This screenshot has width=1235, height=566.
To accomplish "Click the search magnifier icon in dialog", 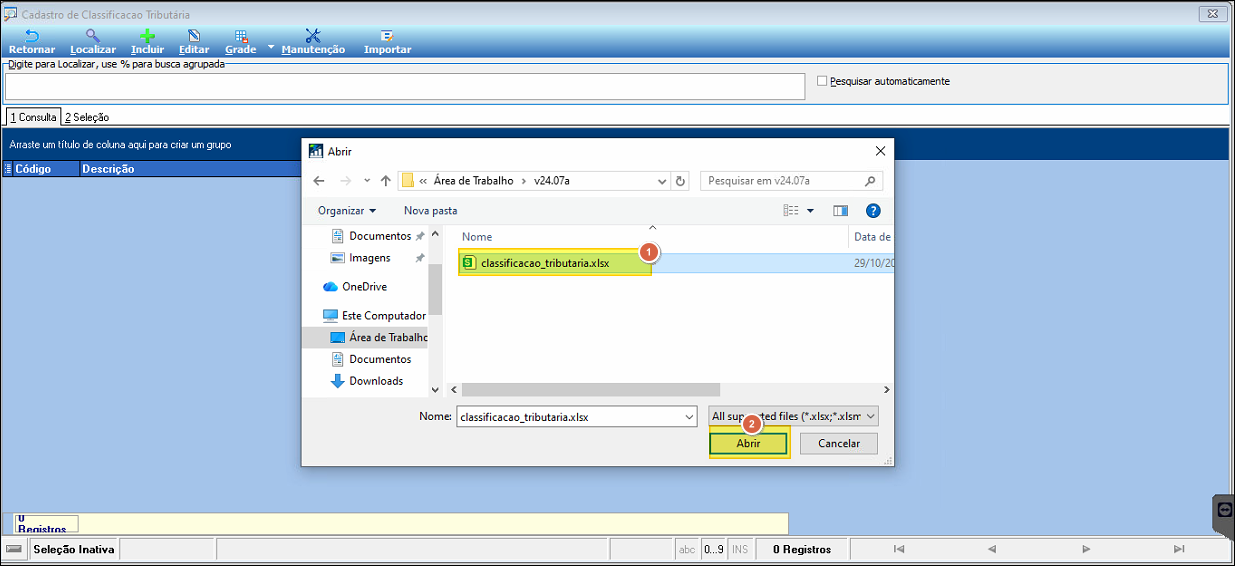I will [870, 181].
